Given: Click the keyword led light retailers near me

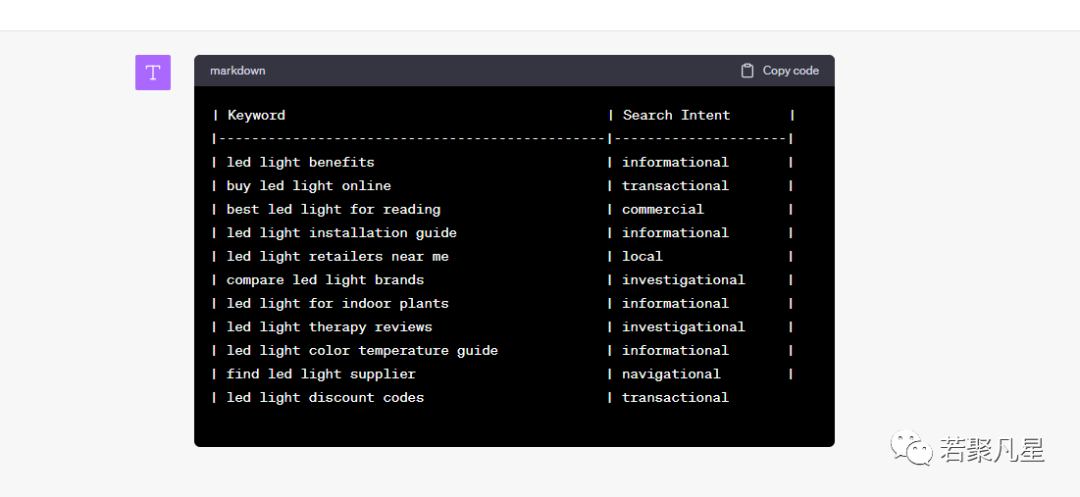Looking at the screenshot, I should 338,256.
